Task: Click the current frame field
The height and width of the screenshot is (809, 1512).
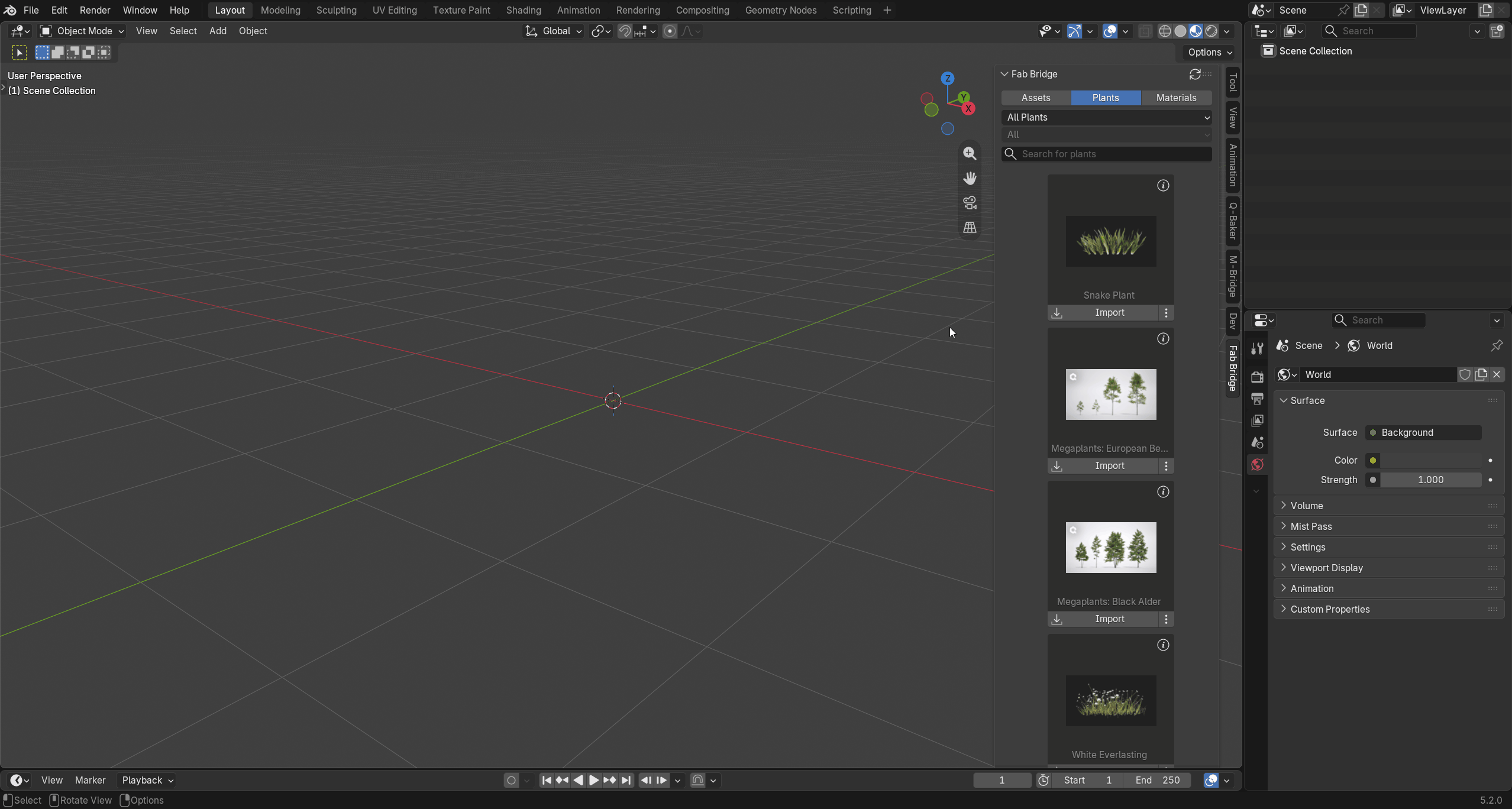Action: (1001, 781)
